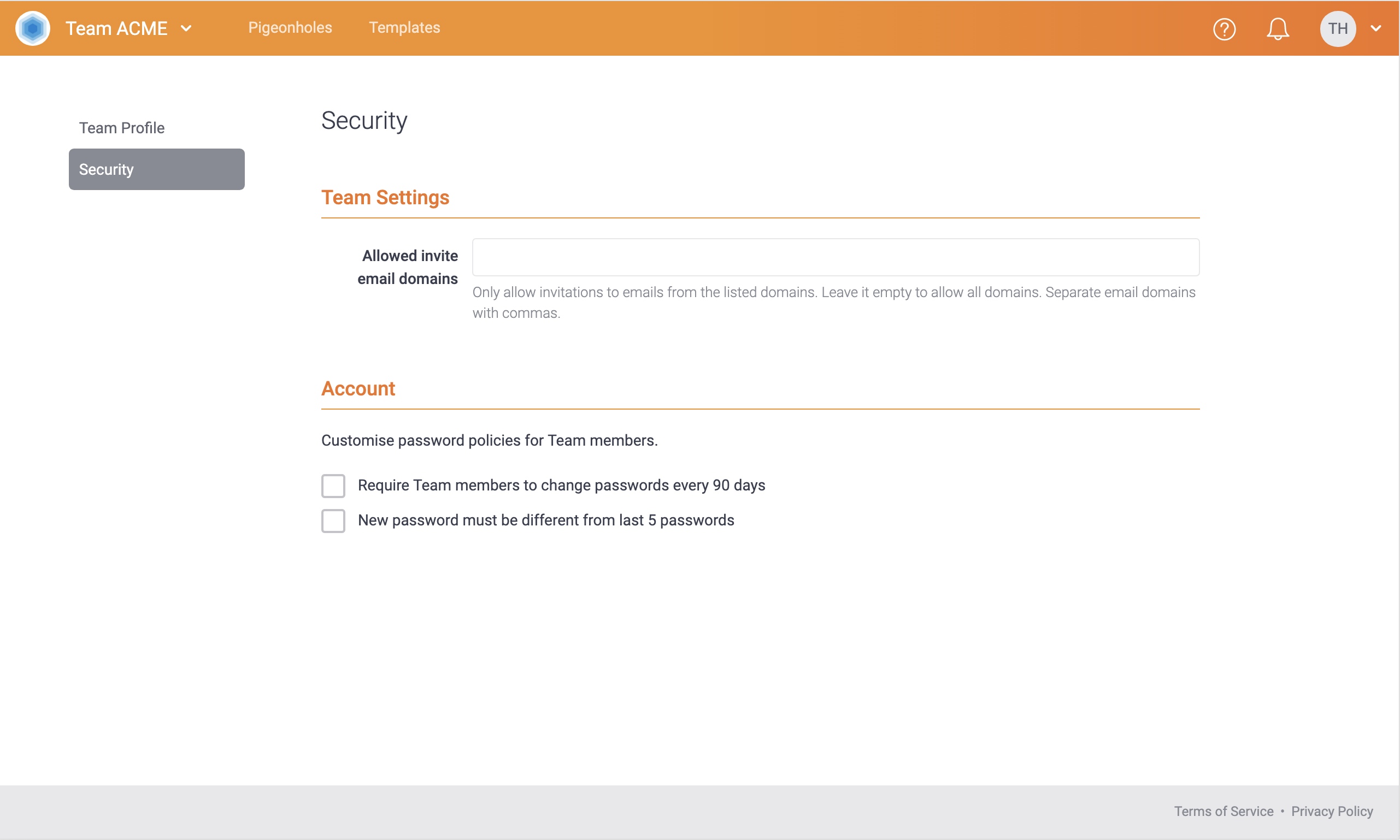This screenshot has width=1400, height=840.
Task: Go to the Pigeonholes section
Action: 290,27
